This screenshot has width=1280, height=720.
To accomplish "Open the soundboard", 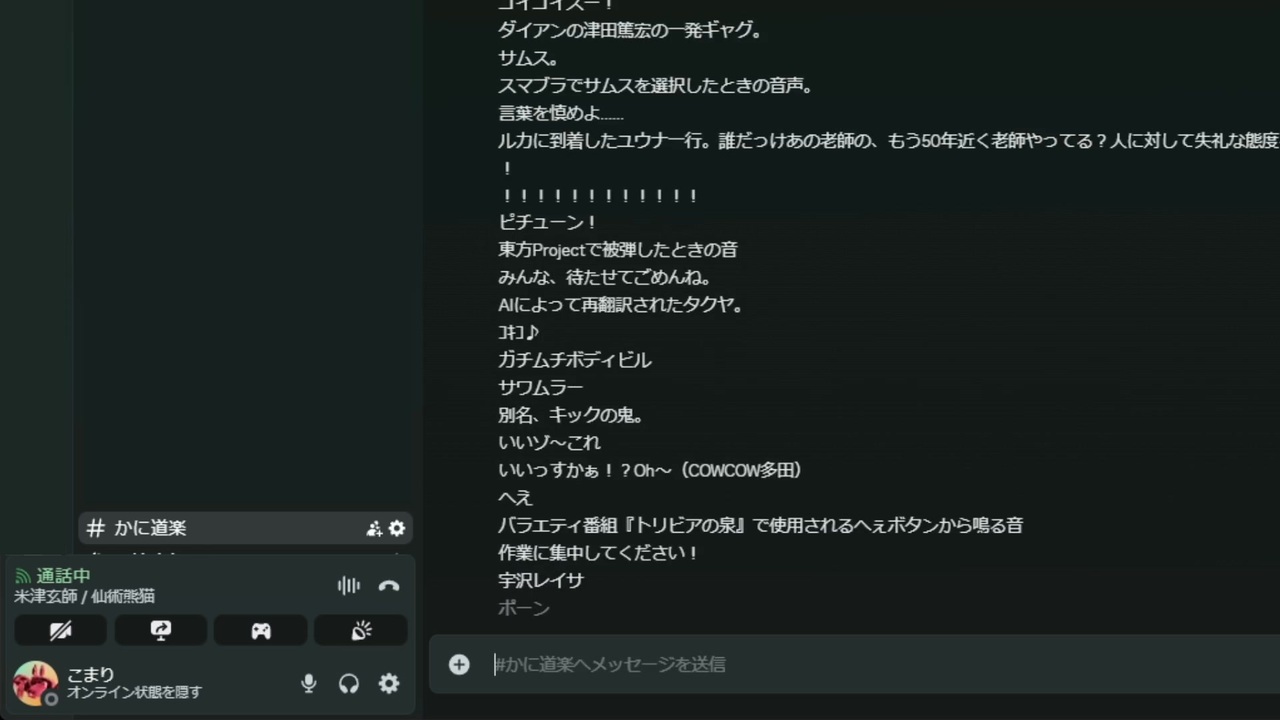I will pos(361,630).
